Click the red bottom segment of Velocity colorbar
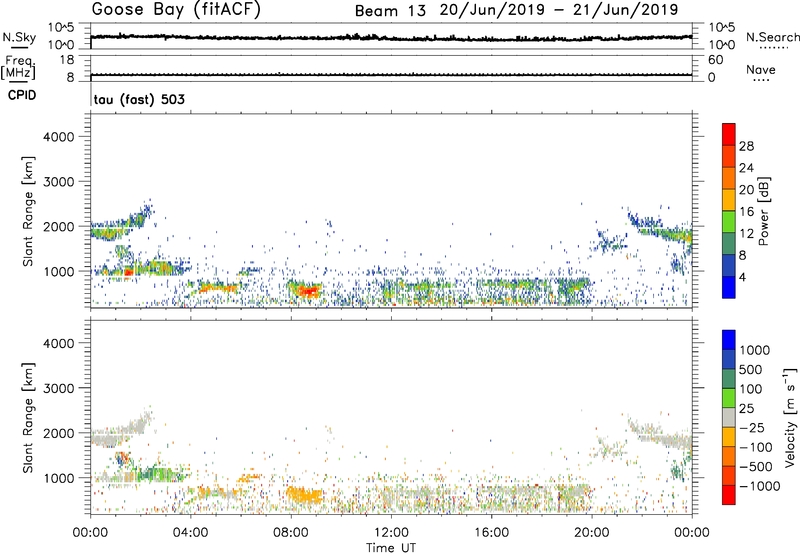The width and height of the screenshot is (800, 554). [x=729, y=495]
